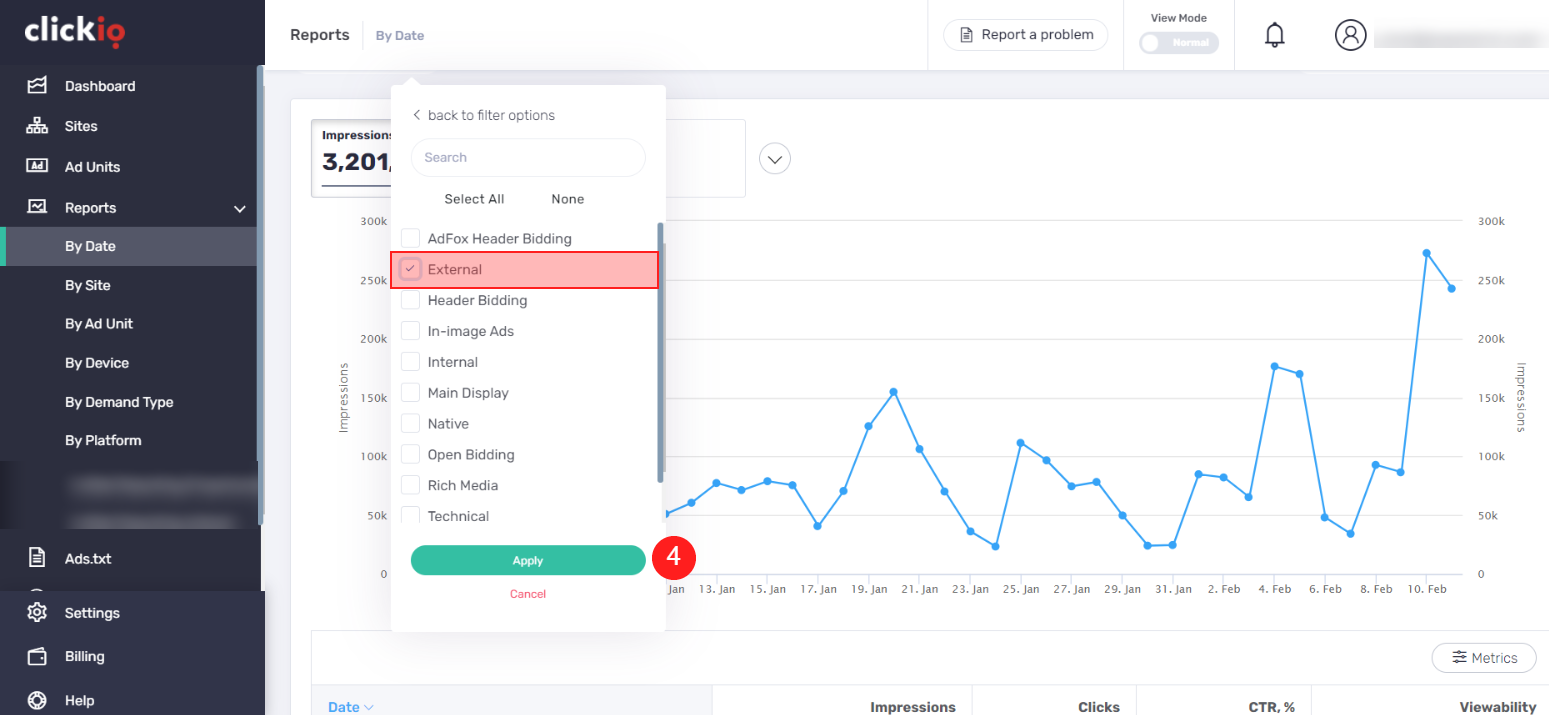Open the Billing wallet icon
Image resolution: width=1549 pixels, height=715 pixels.
tap(37, 656)
